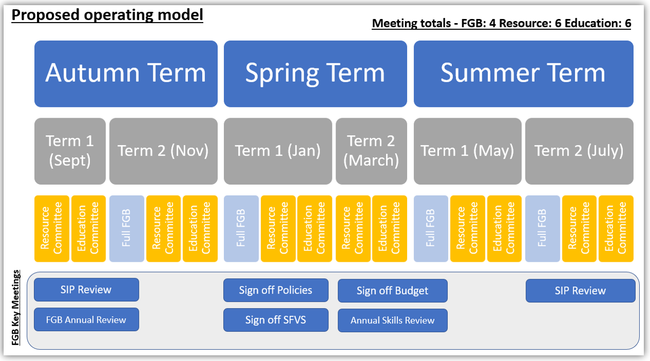Click the Resource Committee tile under Term 1 (Sept)
650x361 pixels.
point(52,229)
